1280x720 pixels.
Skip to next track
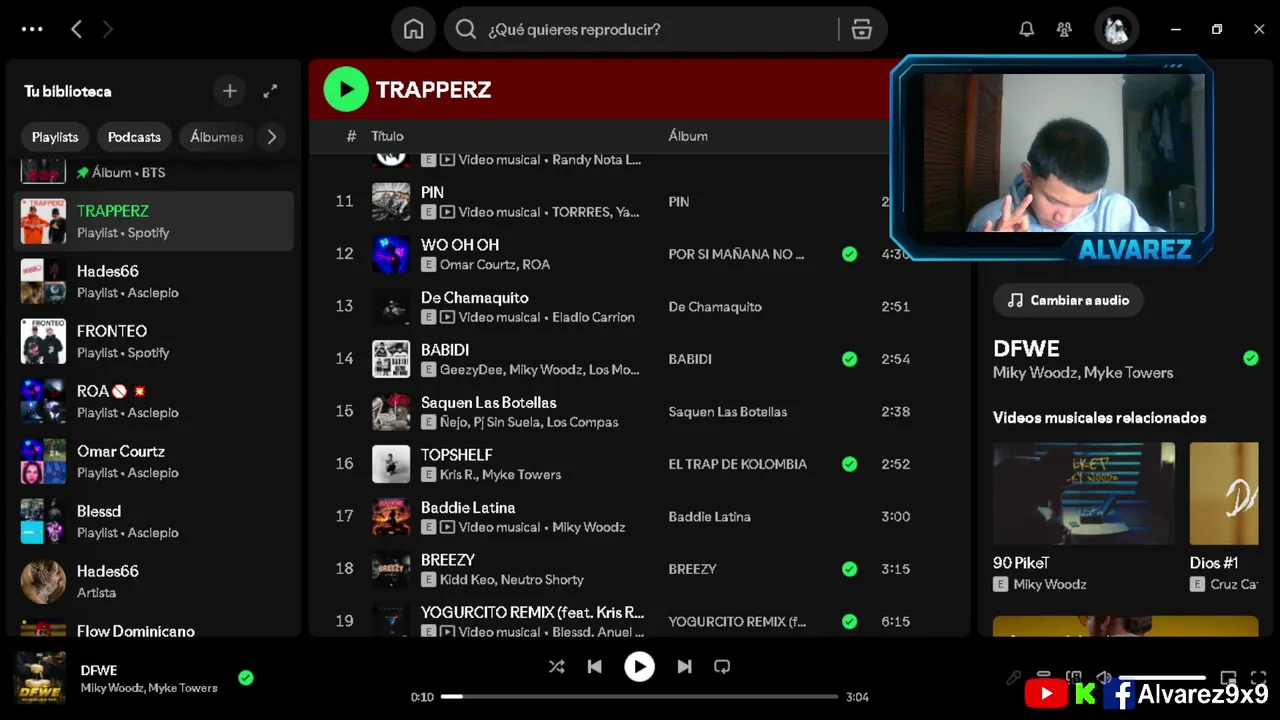coord(684,666)
